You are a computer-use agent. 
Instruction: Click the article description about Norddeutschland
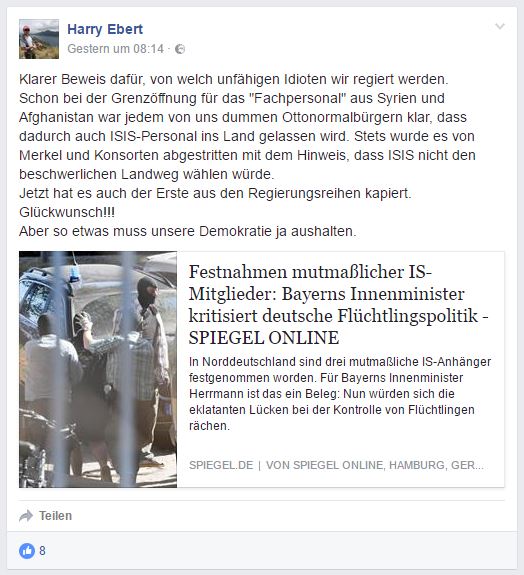pyautogui.click(x=340, y=393)
